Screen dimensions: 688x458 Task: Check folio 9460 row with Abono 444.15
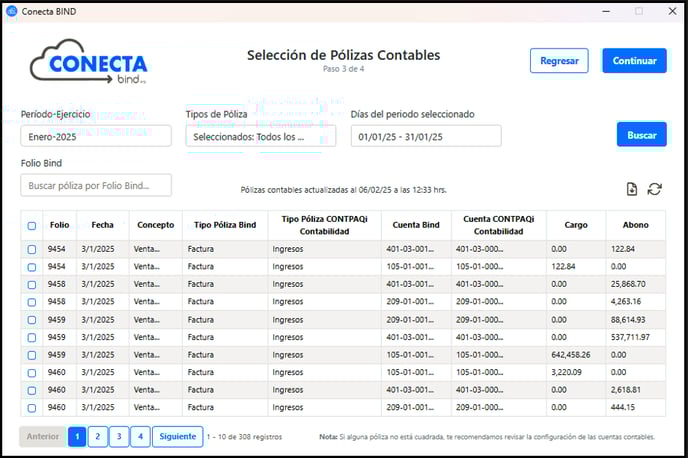[x=32, y=408]
